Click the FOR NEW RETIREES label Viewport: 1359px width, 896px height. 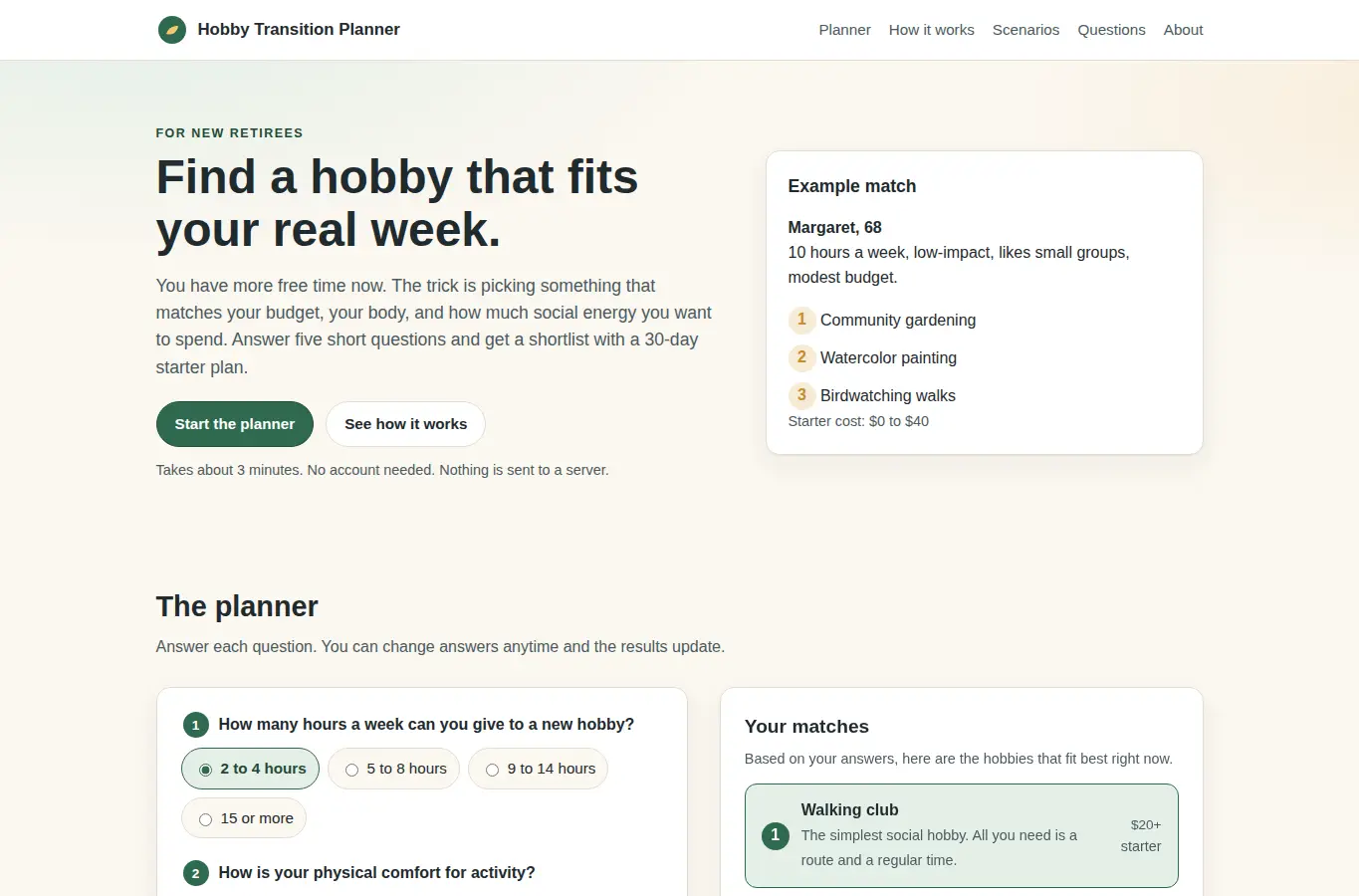pos(229,132)
